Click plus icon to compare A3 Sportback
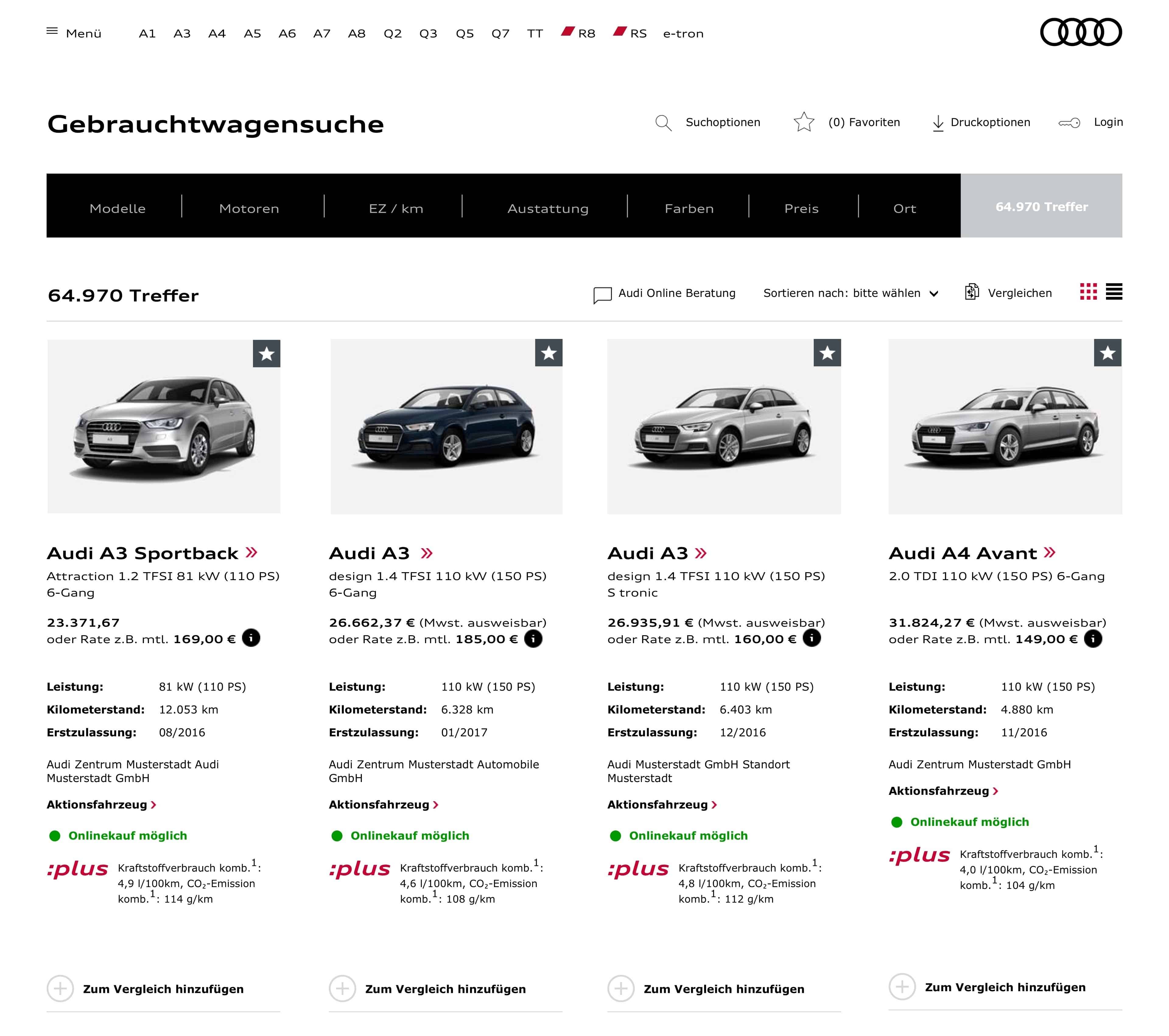The image size is (1169, 1036). (60, 988)
